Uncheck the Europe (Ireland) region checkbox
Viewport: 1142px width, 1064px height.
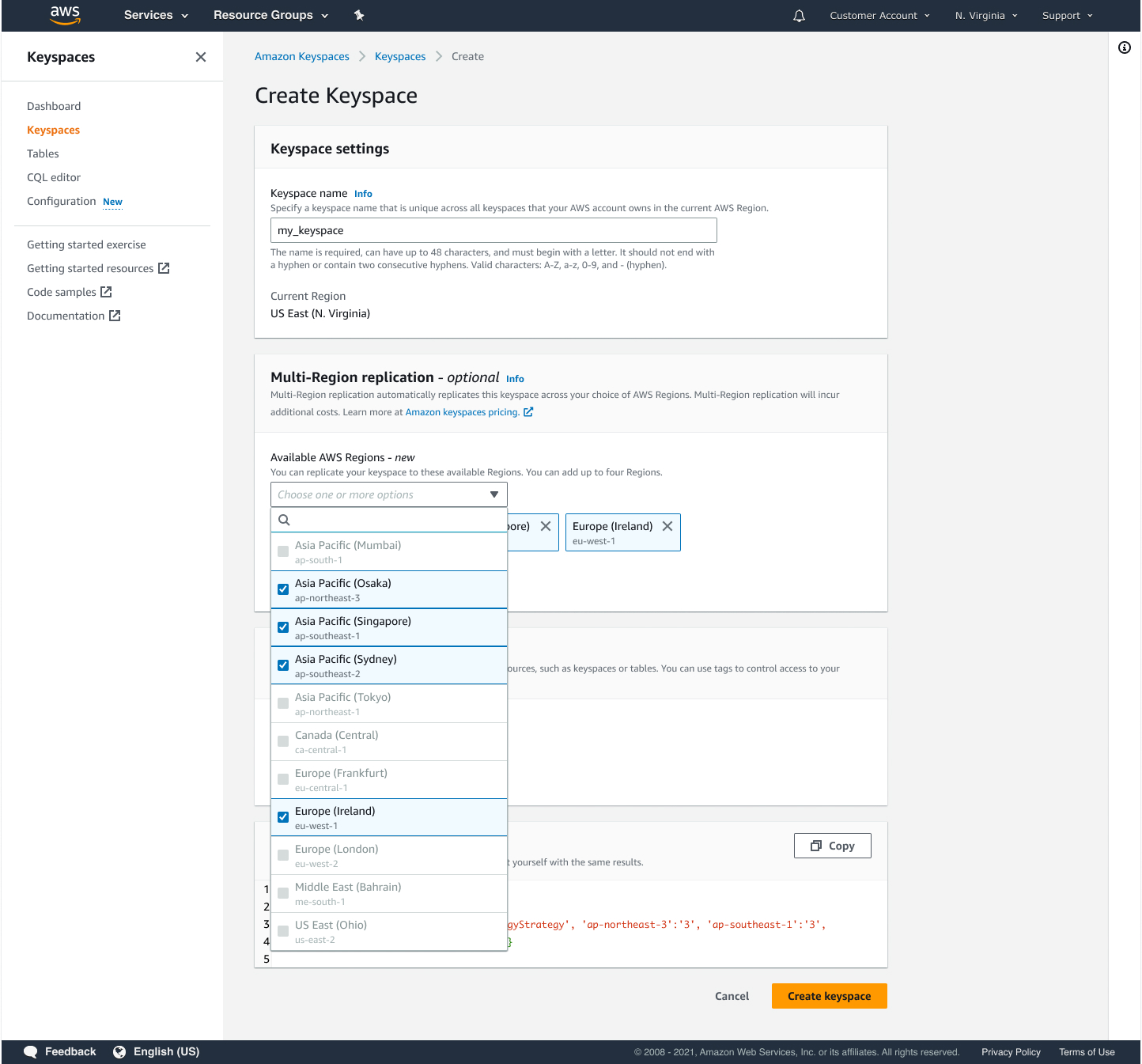click(x=282, y=816)
